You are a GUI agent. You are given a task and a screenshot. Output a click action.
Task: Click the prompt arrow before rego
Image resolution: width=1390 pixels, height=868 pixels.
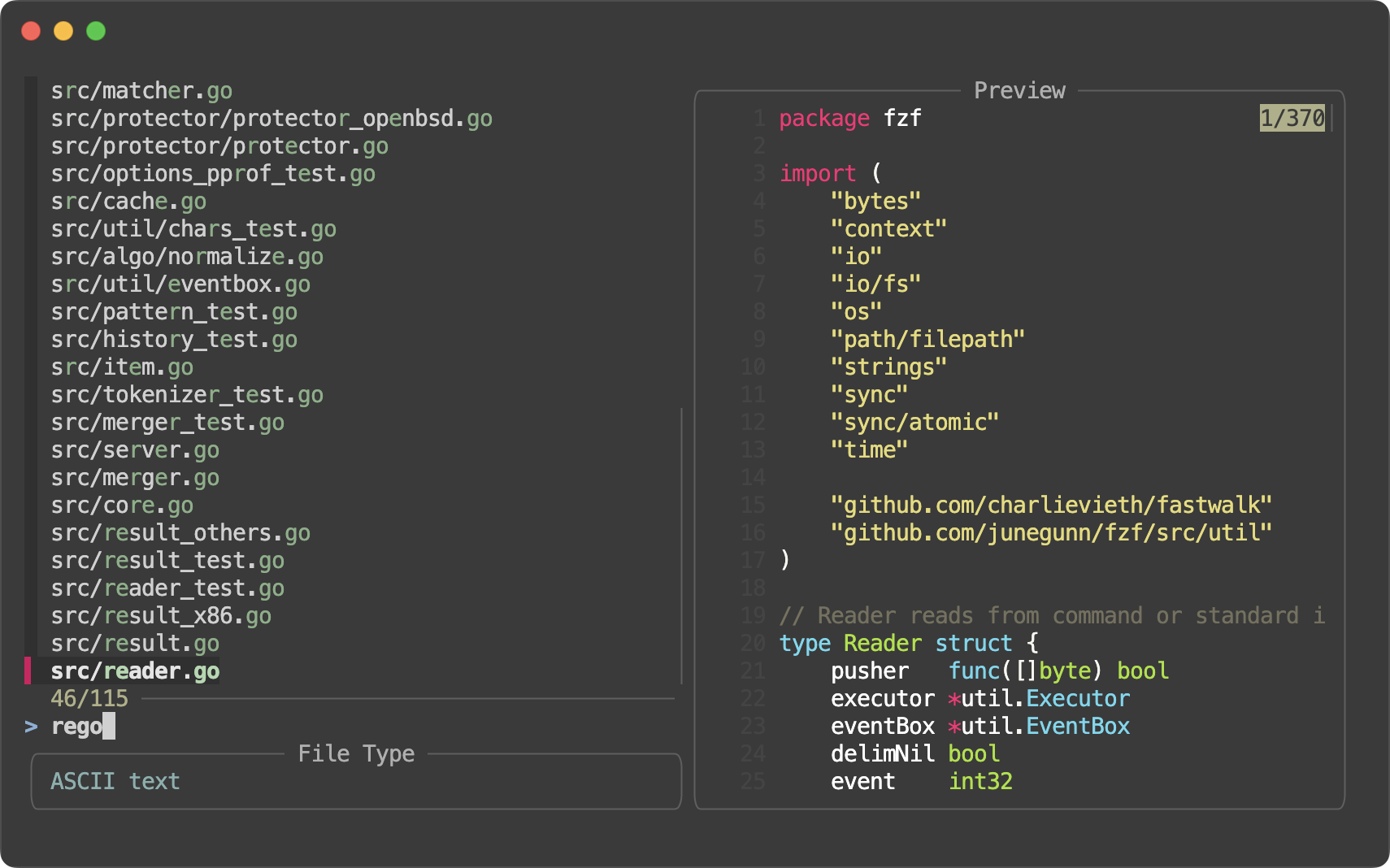point(31,727)
